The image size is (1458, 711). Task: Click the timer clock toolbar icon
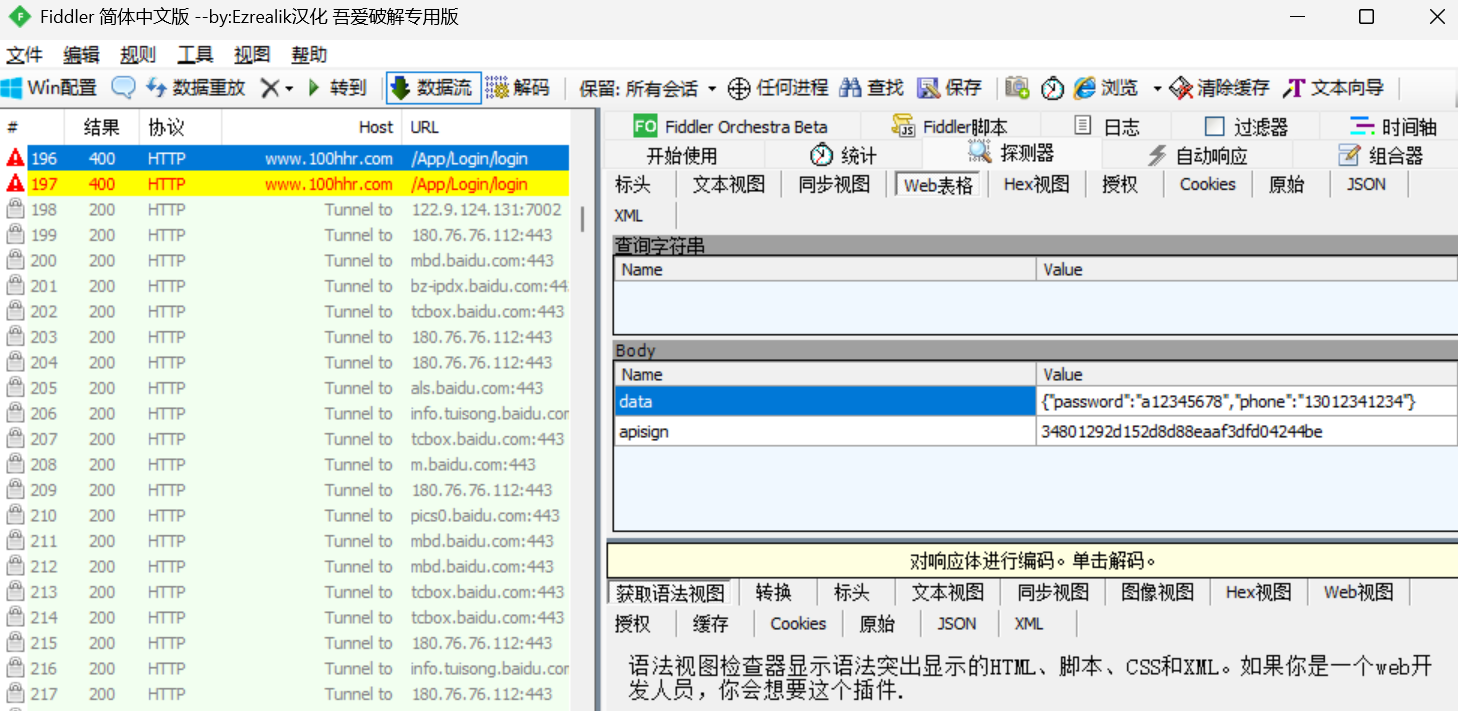pyautogui.click(x=1052, y=88)
